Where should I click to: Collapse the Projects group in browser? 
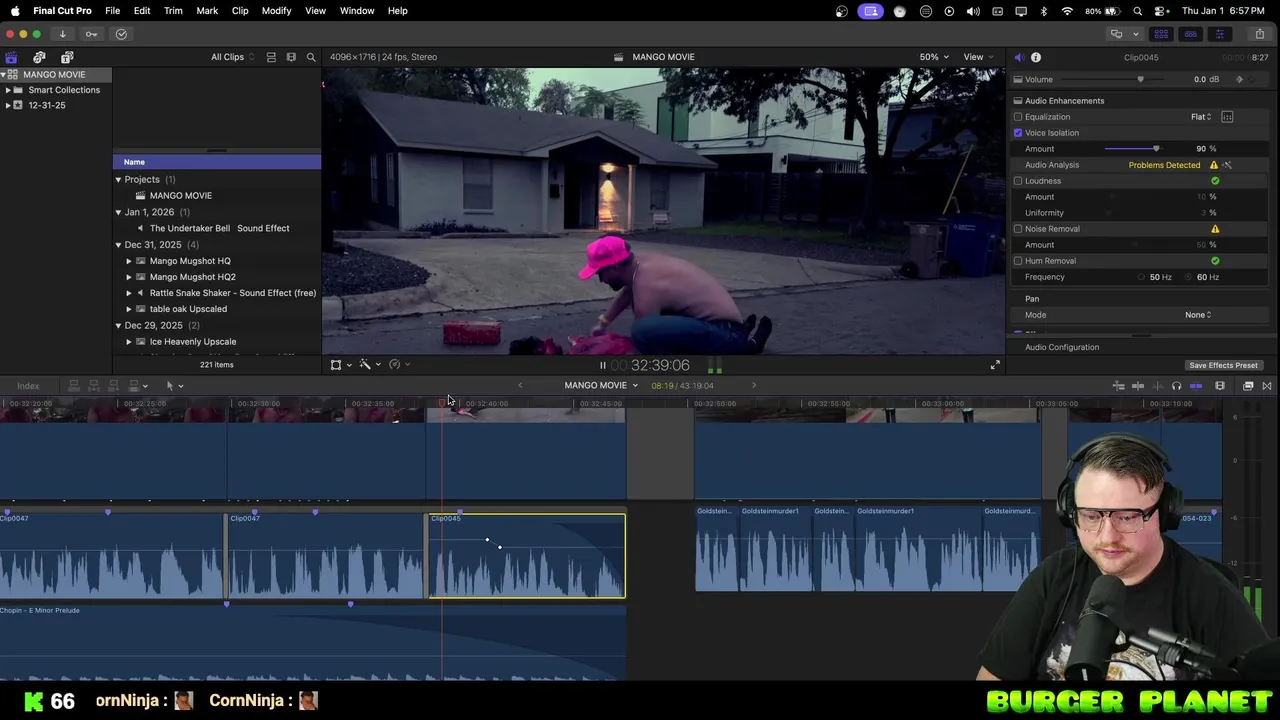click(x=118, y=180)
